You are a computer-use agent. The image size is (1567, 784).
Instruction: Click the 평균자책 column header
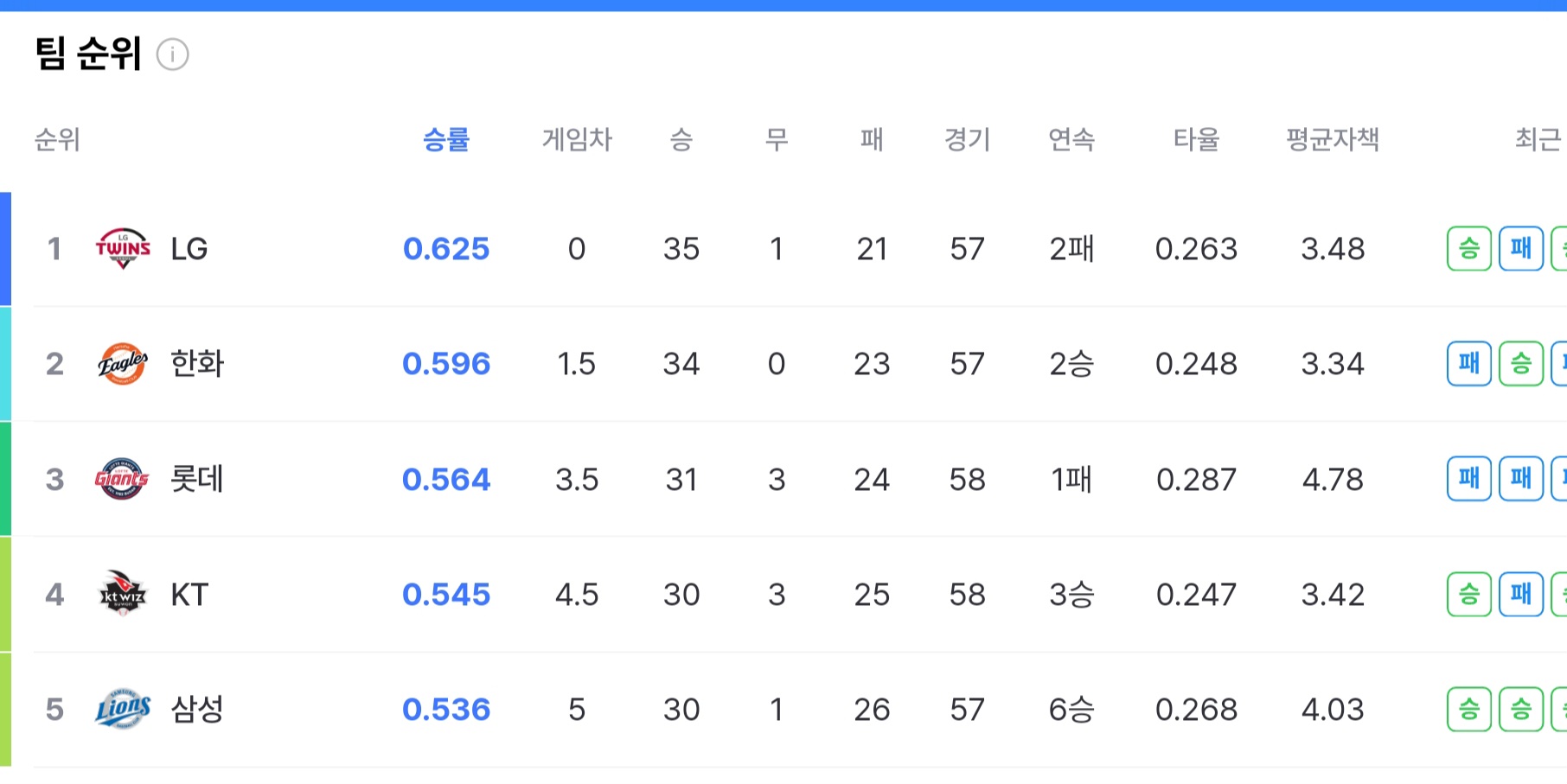coord(1333,139)
